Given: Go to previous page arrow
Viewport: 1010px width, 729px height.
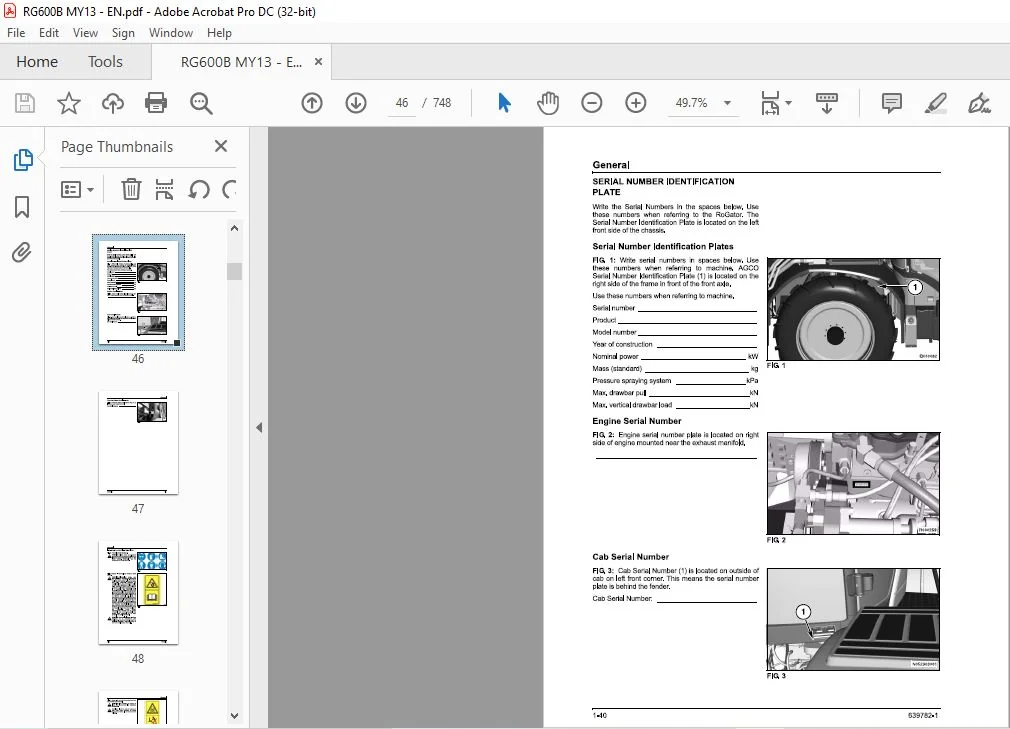Looking at the screenshot, I should pyautogui.click(x=312, y=103).
